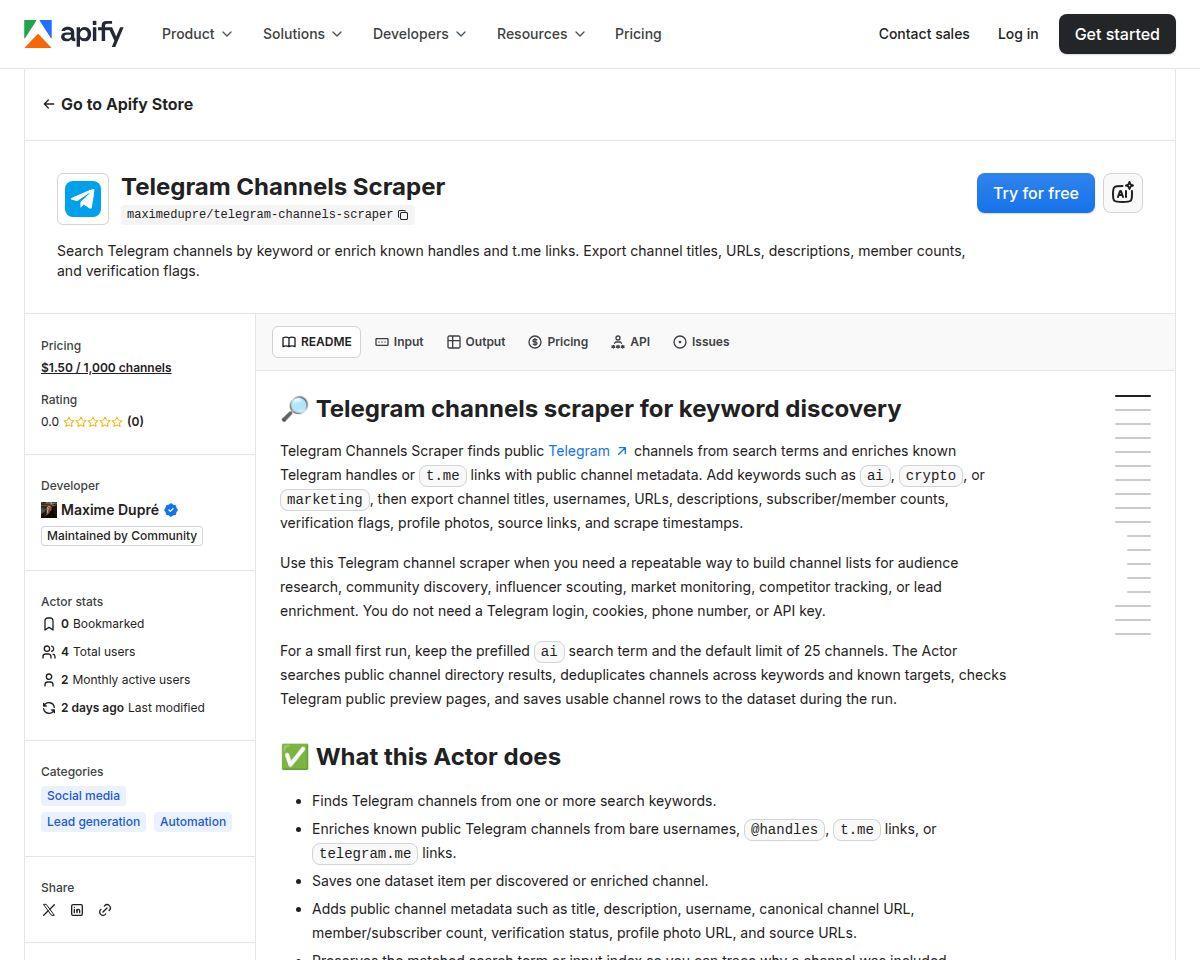This screenshot has width=1200, height=960.
Task: Expand the Resources menu
Action: pyautogui.click(x=541, y=34)
